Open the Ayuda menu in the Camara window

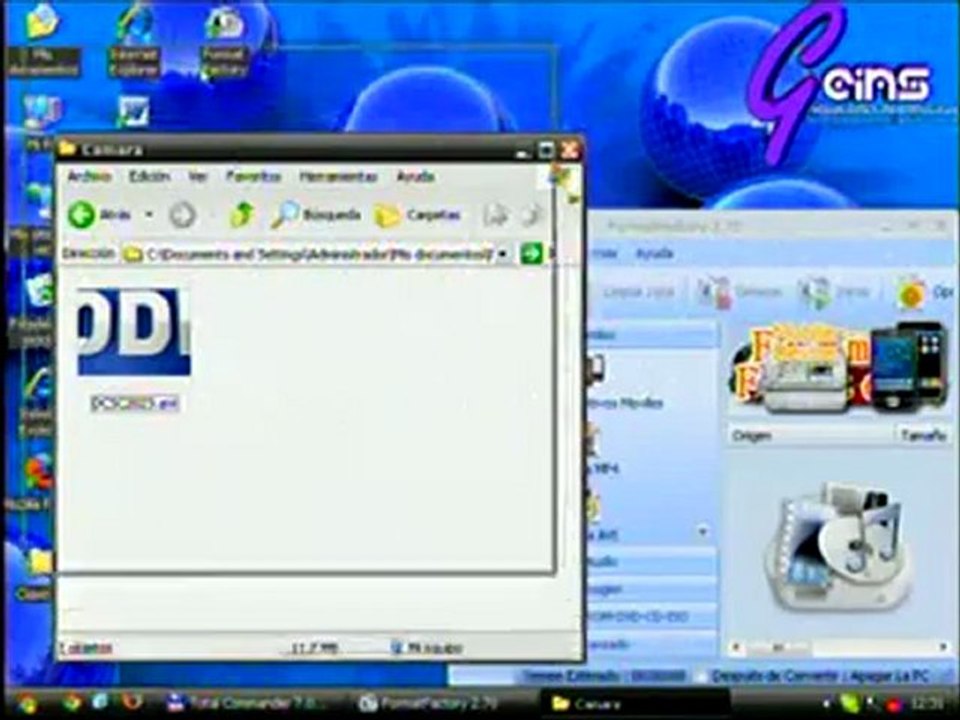pyautogui.click(x=416, y=177)
